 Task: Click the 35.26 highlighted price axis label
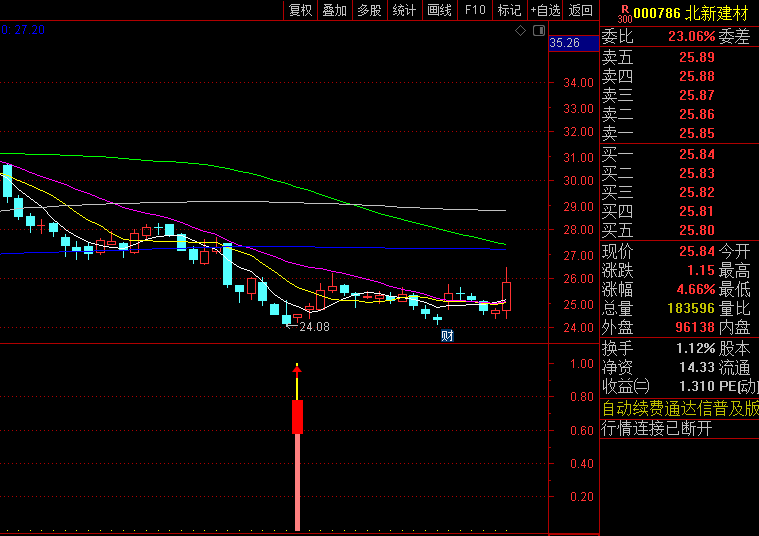(574, 43)
